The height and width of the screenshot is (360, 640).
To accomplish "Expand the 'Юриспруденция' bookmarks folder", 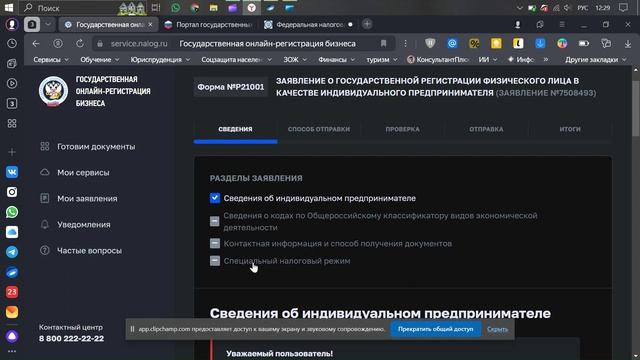I will click(160, 60).
